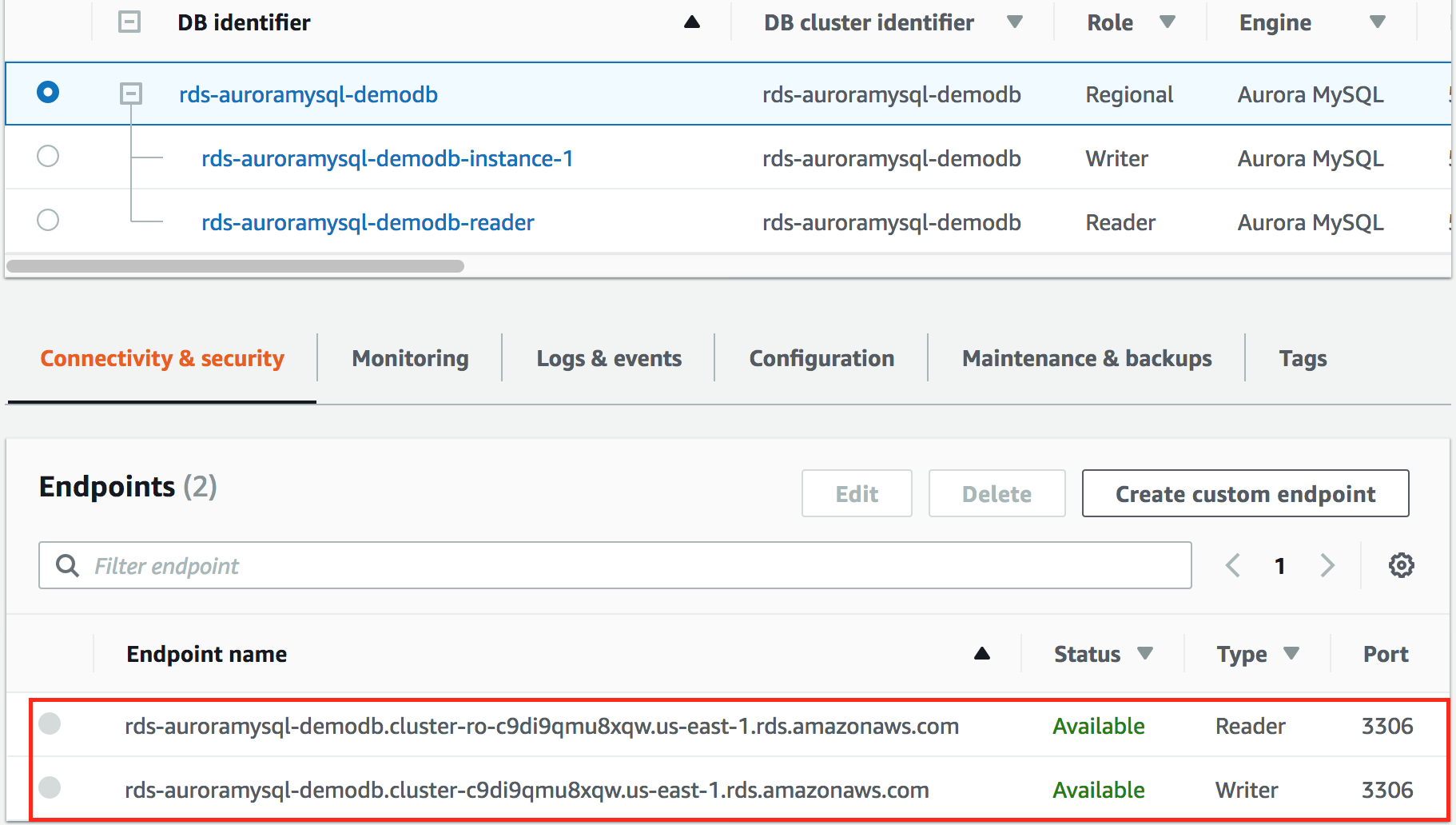
Task: Open rds-auroramysql-demodb-instance-1 link
Action: tap(388, 158)
